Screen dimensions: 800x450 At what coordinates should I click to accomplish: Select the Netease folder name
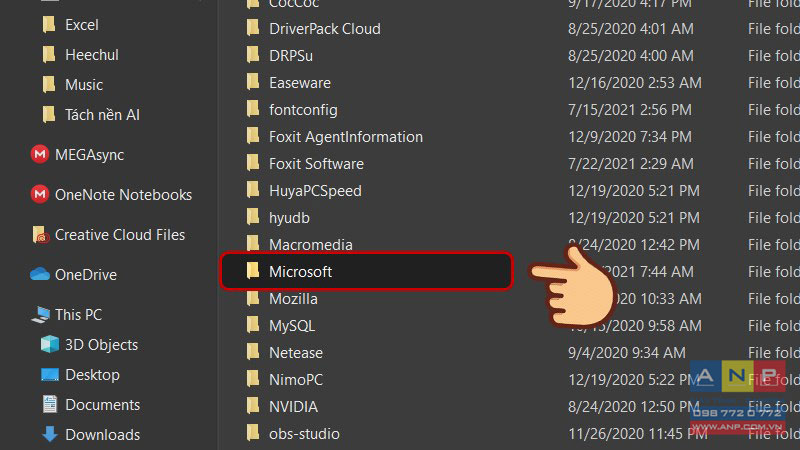[x=296, y=353]
